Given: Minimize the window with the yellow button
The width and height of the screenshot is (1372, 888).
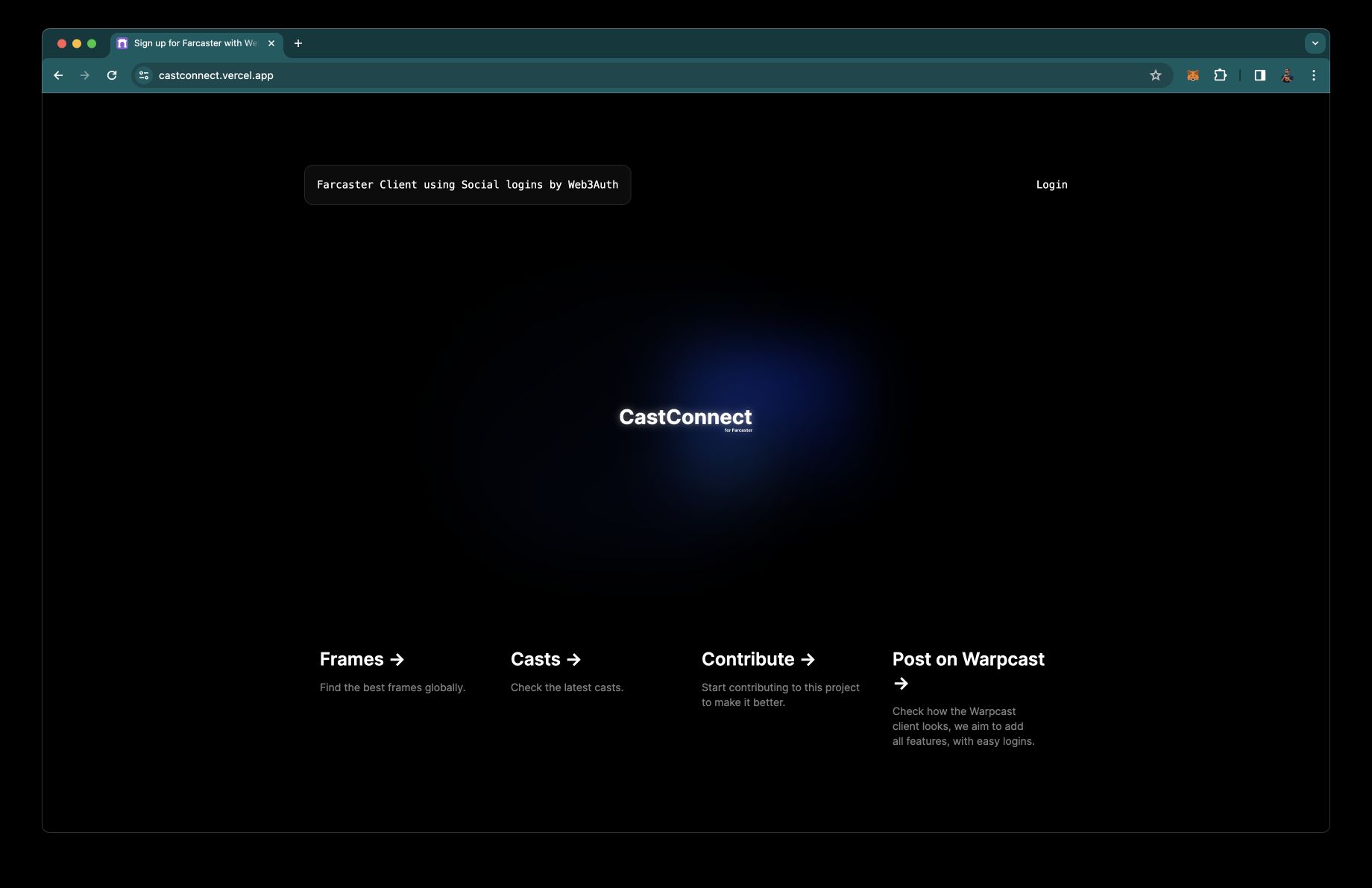Looking at the screenshot, I should 77,43.
